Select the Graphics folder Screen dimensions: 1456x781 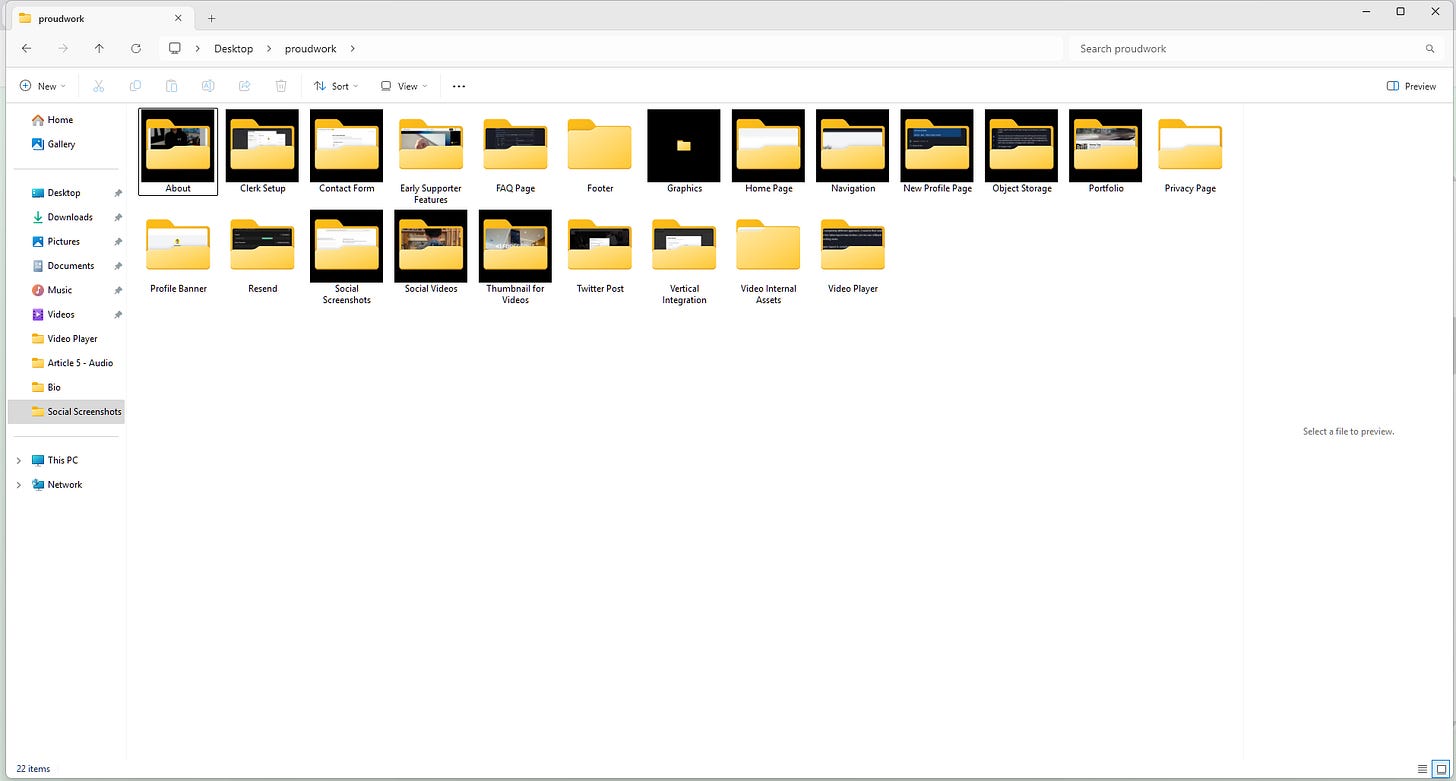(x=684, y=151)
